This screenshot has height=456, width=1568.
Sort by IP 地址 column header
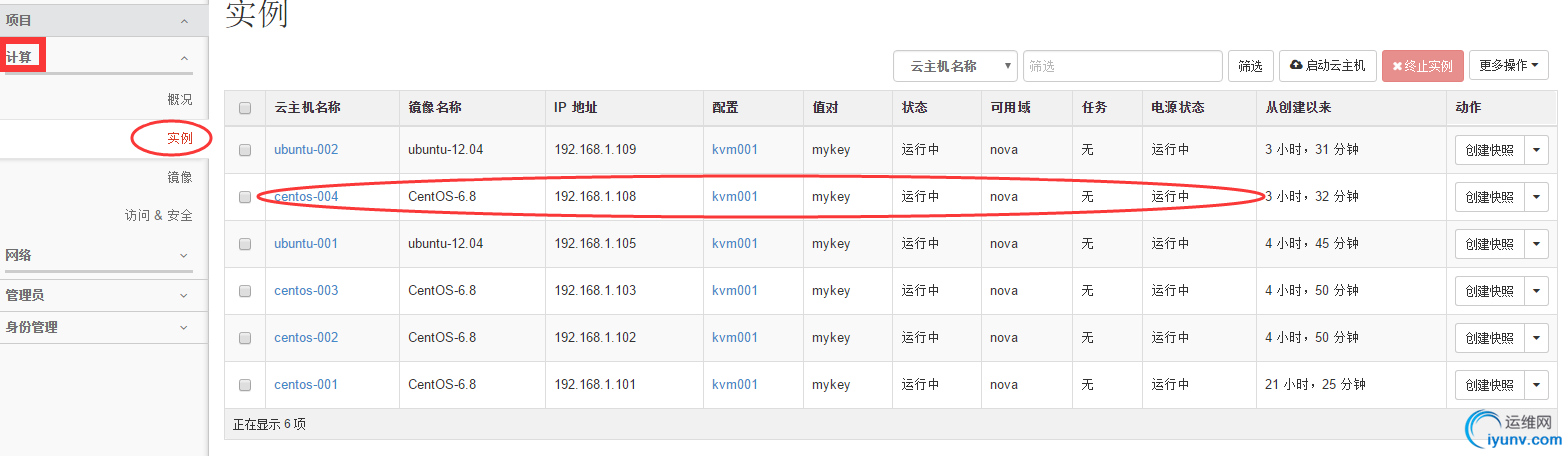tap(576, 108)
